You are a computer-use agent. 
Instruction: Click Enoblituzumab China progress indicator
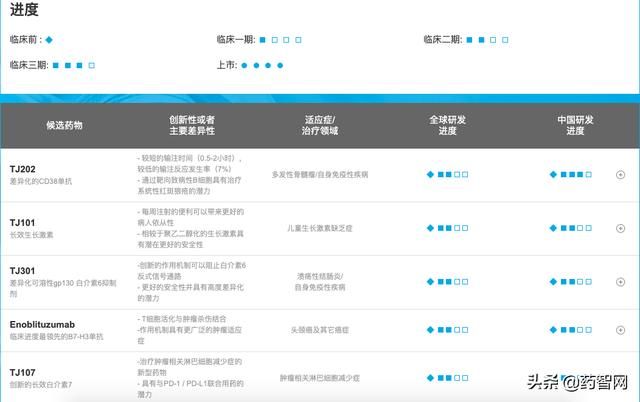[x=571, y=330]
